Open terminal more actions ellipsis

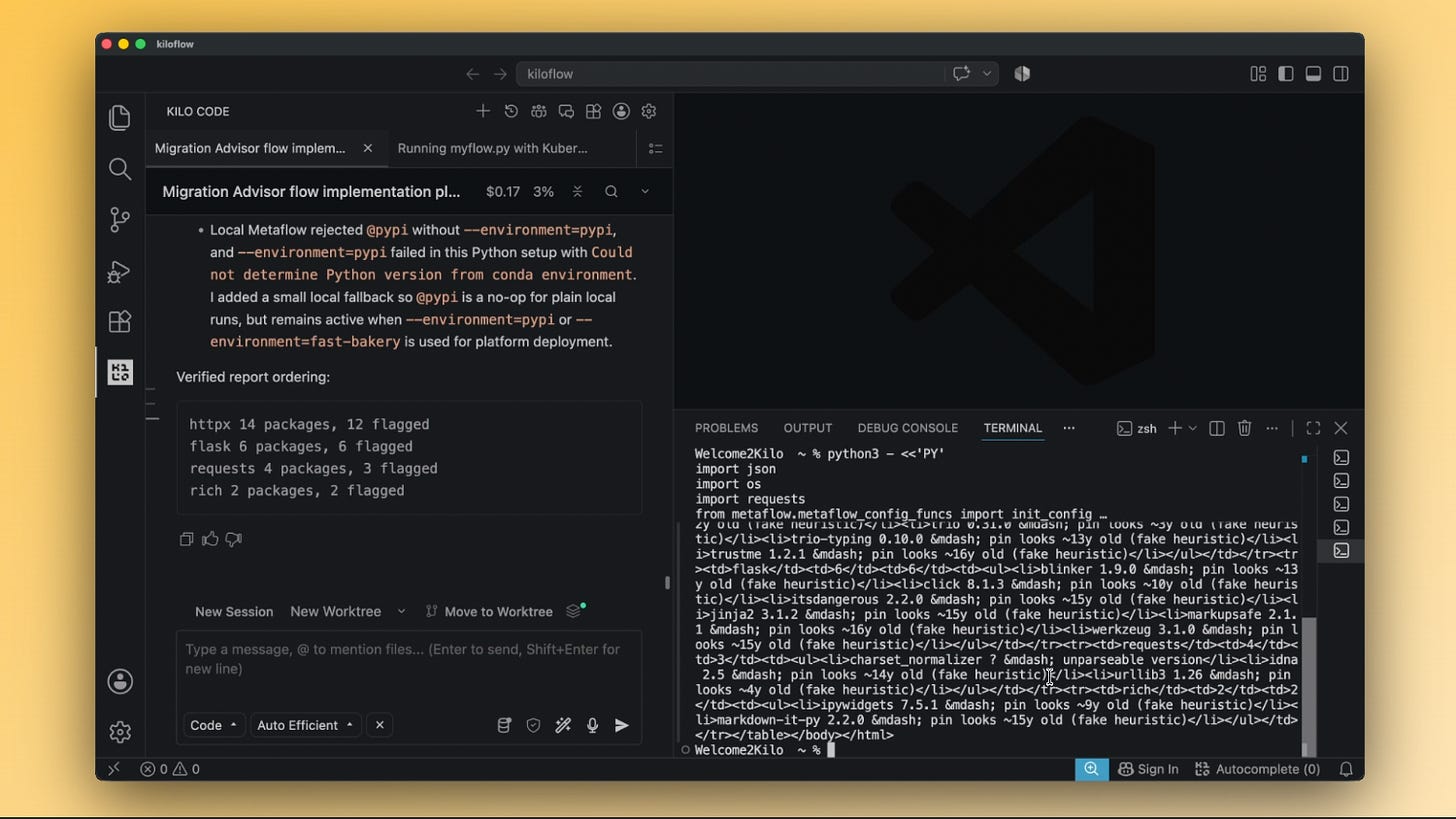click(x=1272, y=428)
